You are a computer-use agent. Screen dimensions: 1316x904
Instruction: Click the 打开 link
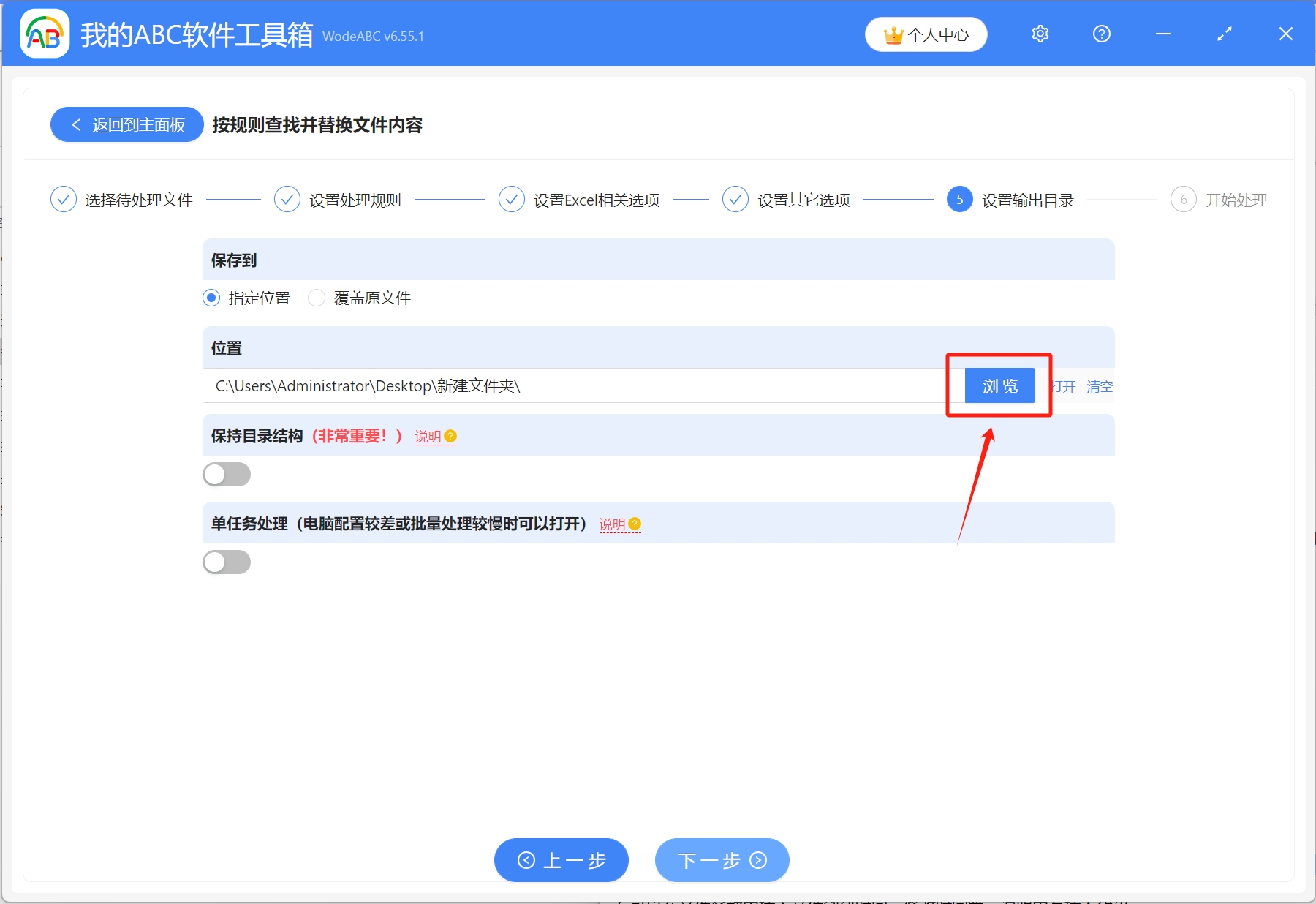tap(1064, 387)
